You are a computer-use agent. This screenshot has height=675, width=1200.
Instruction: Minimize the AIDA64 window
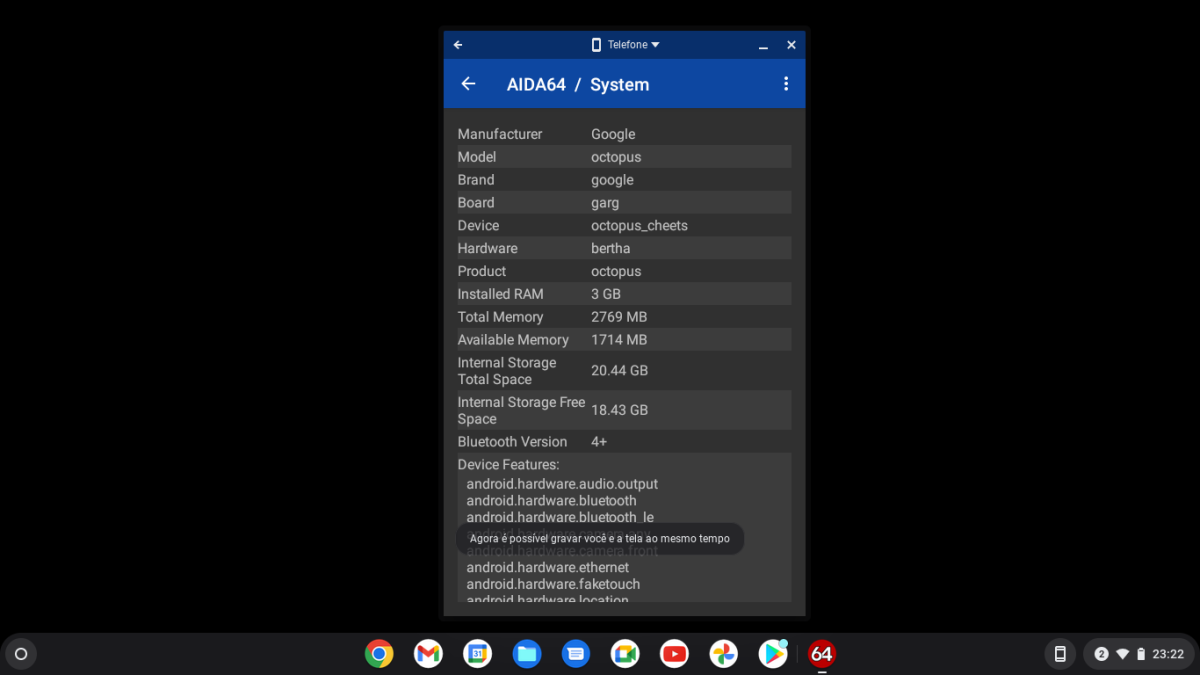[x=763, y=45]
